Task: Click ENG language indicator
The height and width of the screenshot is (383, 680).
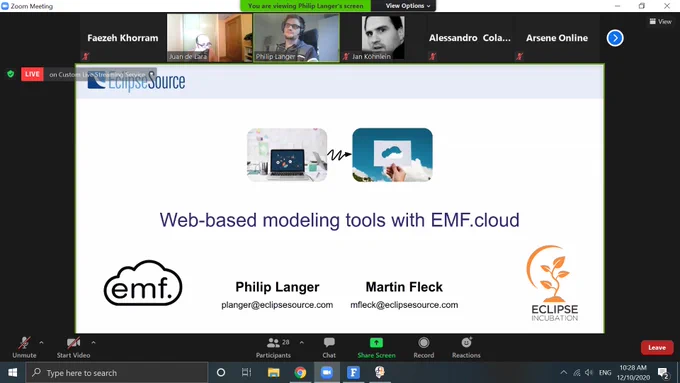Action: click(x=605, y=373)
